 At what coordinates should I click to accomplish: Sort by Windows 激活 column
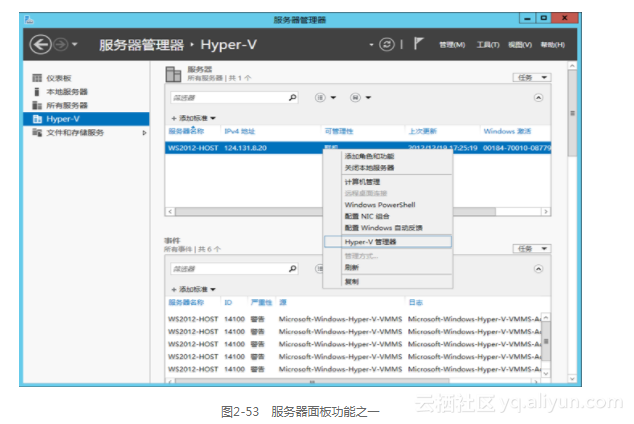(507, 131)
